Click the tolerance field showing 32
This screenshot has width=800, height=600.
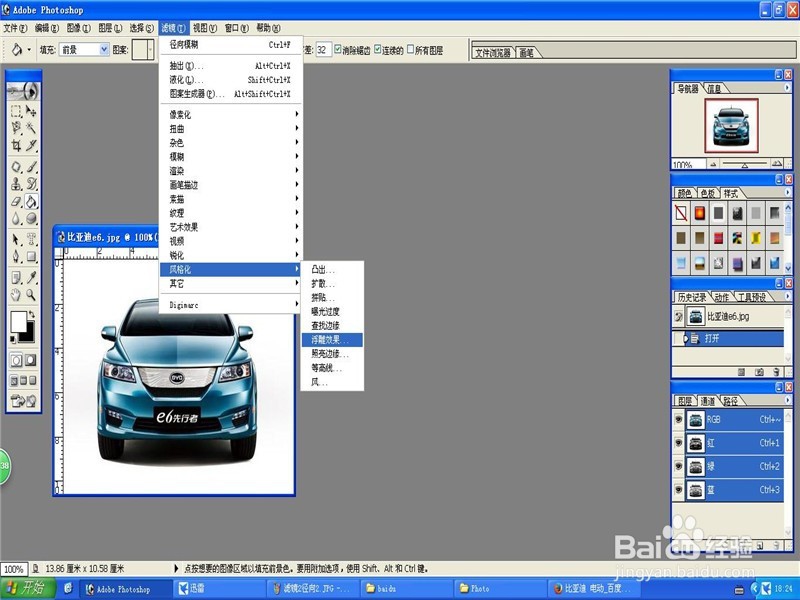[323, 49]
